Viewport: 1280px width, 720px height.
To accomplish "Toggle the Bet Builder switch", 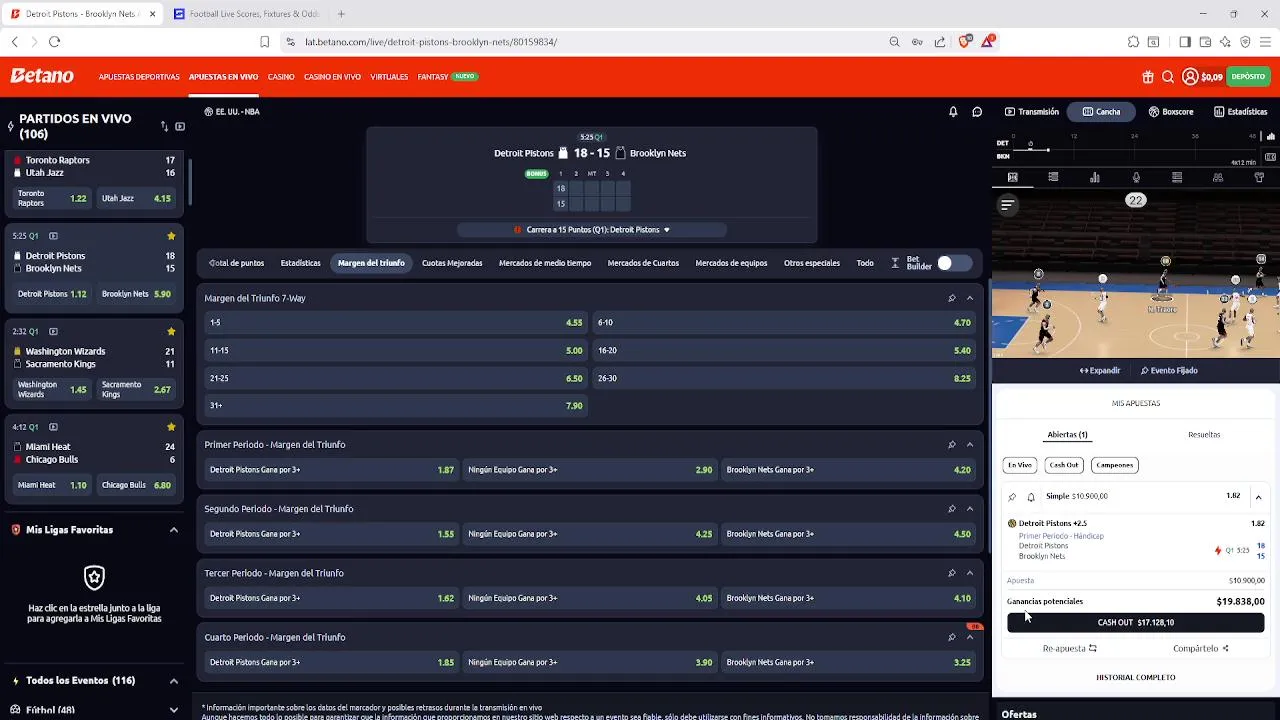I will 954,263.
